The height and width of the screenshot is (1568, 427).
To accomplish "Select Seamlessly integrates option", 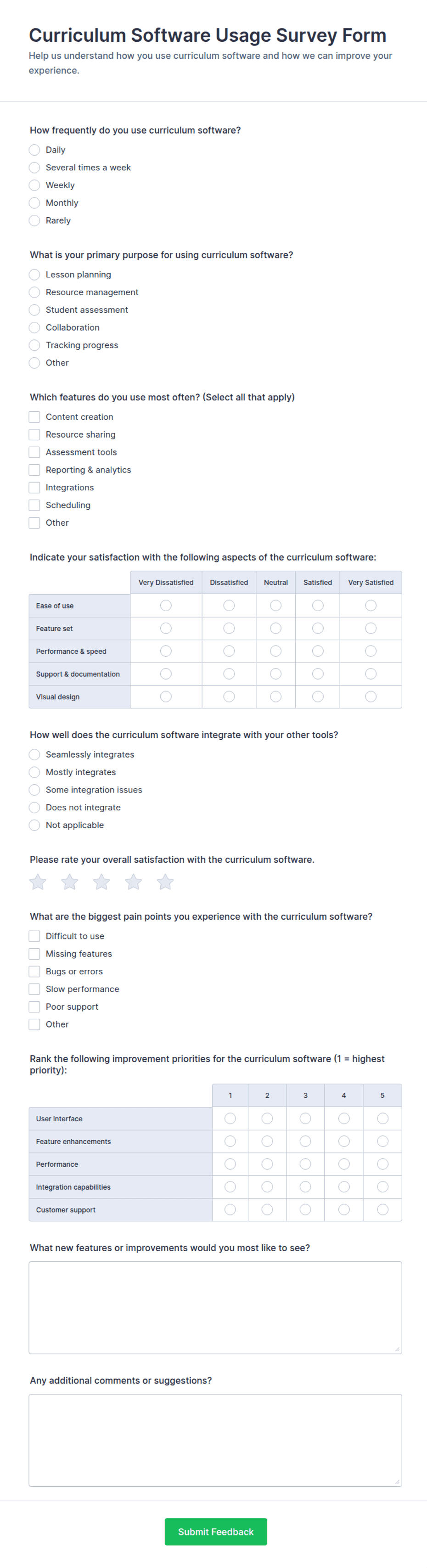I will tap(35, 754).
